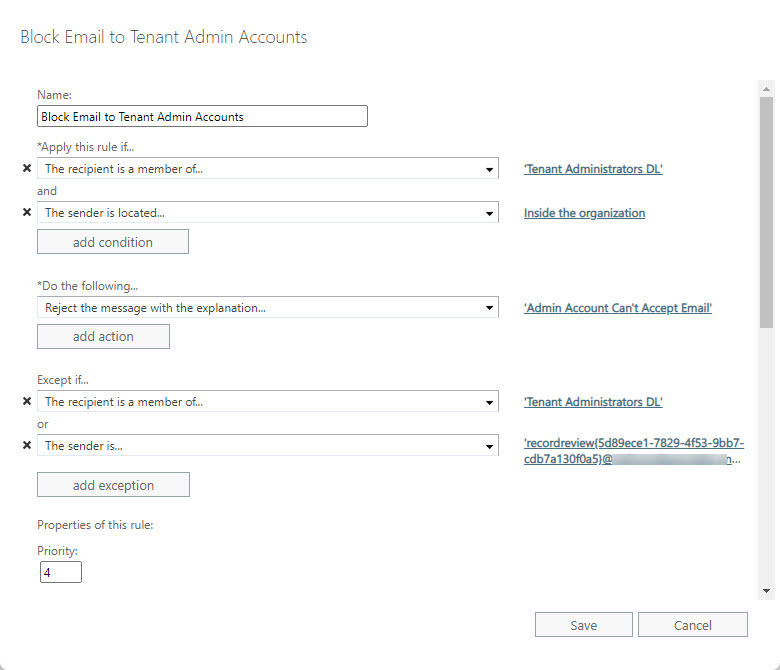Open 'The sender is...' exception dropdown
This screenshot has width=780, height=670.
(268, 446)
